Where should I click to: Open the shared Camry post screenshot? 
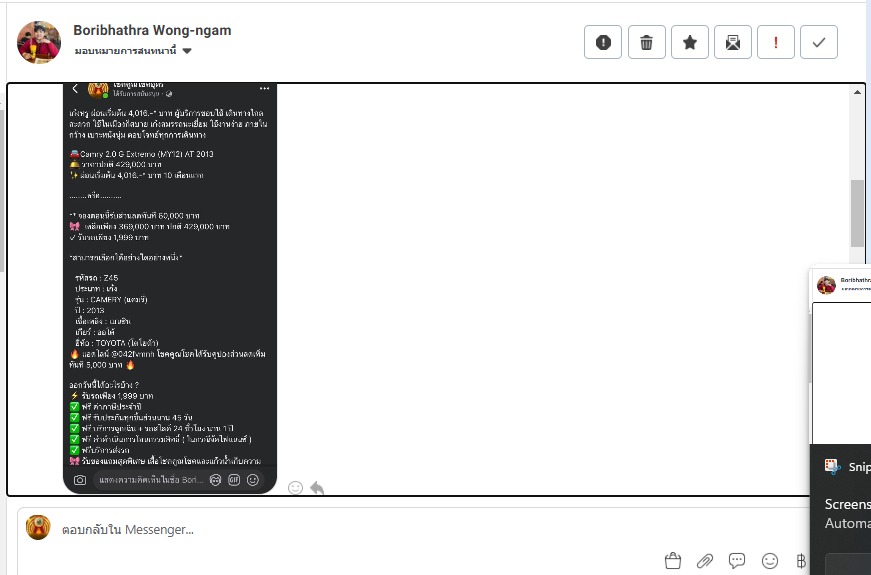click(x=170, y=288)
